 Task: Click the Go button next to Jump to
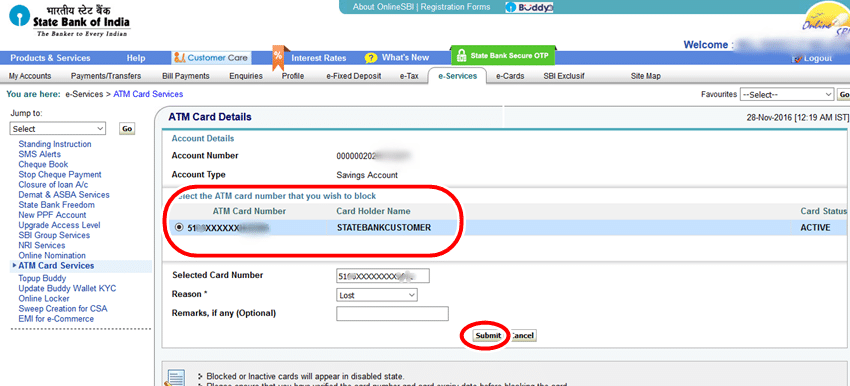(127, 129)
